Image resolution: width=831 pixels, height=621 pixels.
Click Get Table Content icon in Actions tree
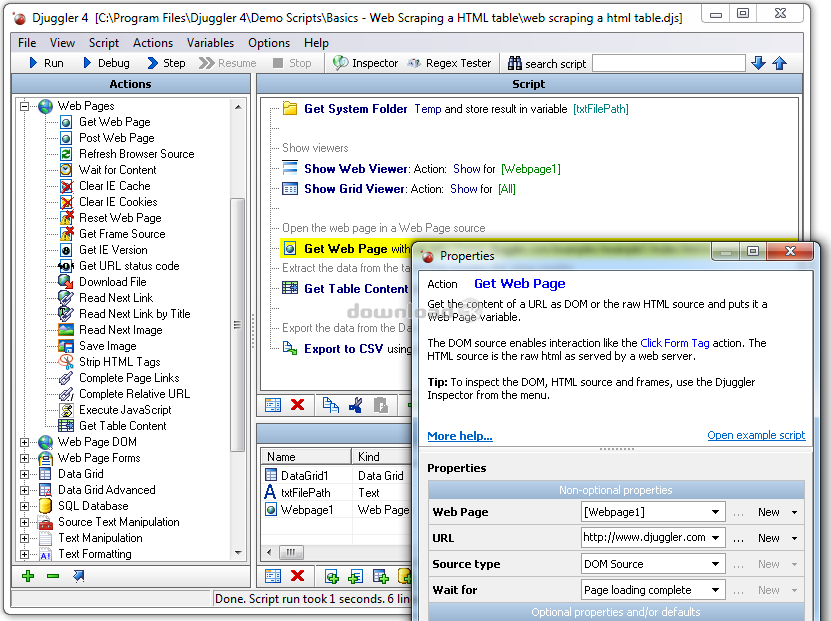[66, 426]
